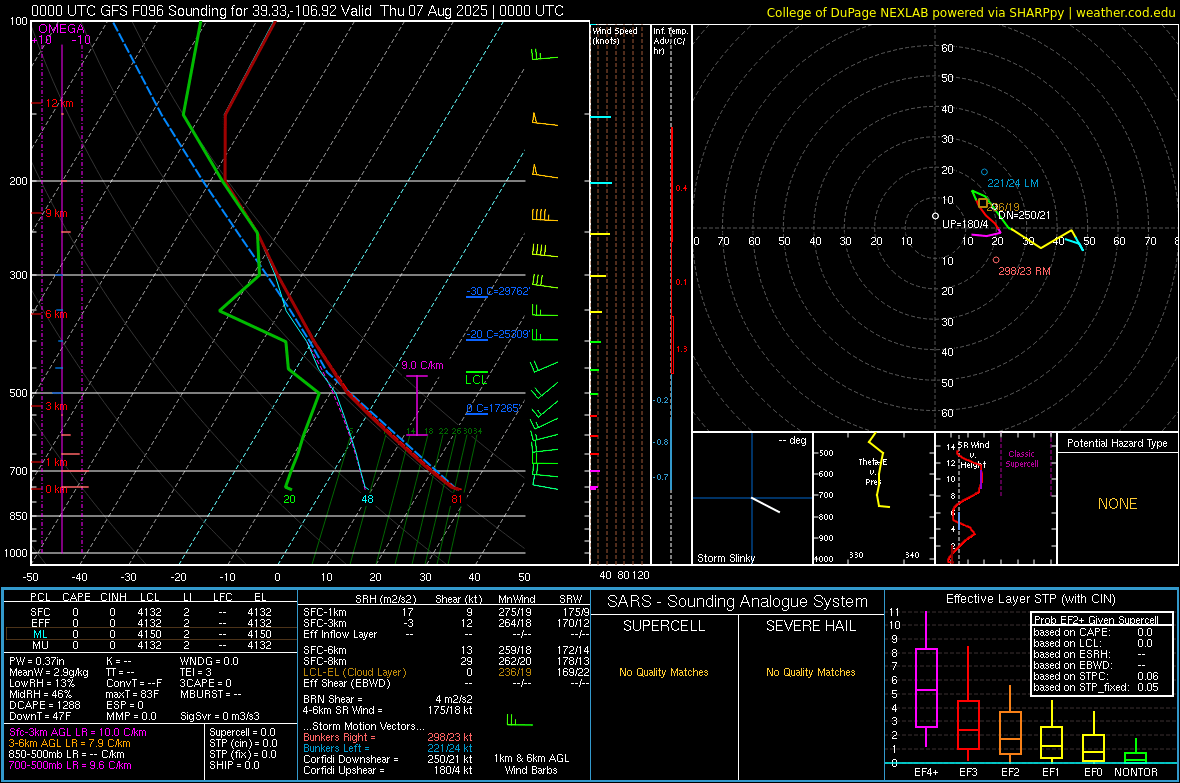Click the Wind Speed (knots) panel header
Image resolution: width=1180 pixels, height=783 pixels.
pos(615,35)
